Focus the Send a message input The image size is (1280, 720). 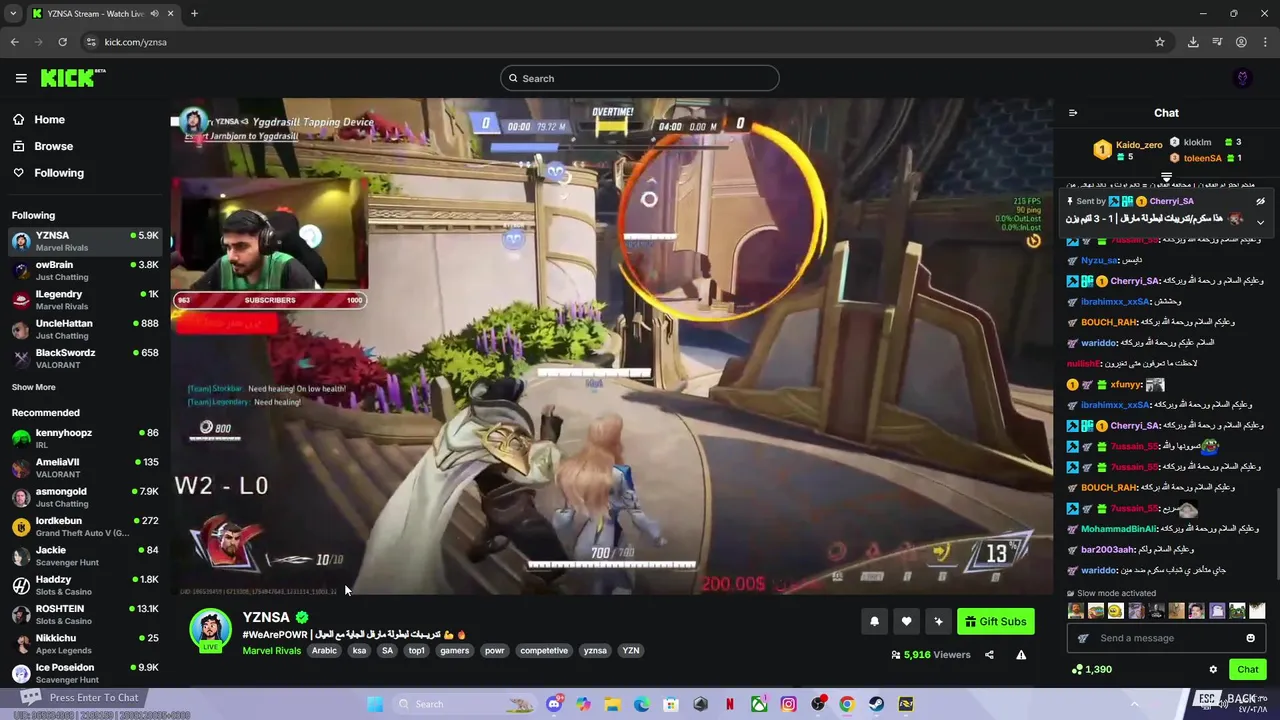1166,638
